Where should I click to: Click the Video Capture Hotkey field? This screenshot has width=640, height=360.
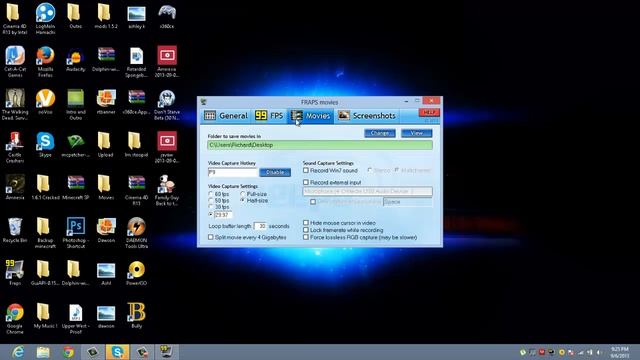232,172
